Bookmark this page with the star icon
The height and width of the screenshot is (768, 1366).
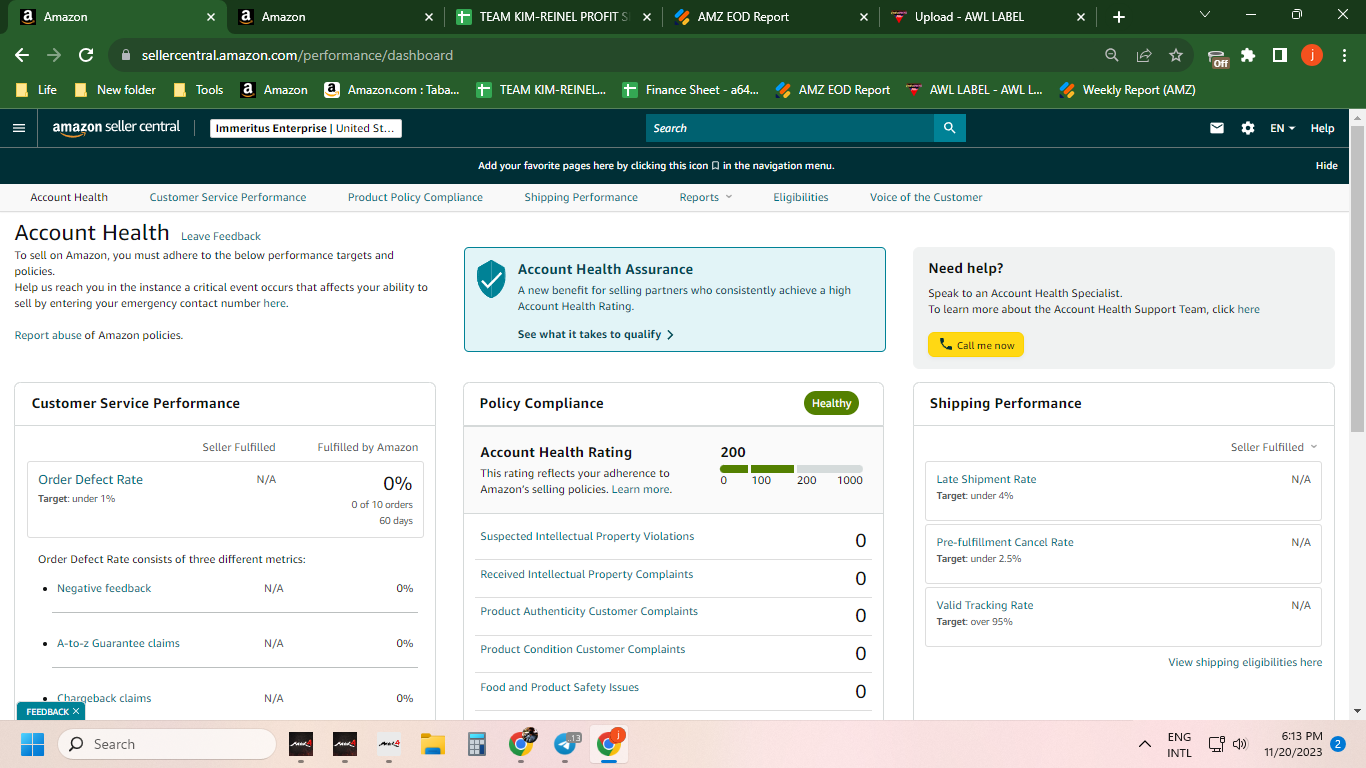(1176, 55)
